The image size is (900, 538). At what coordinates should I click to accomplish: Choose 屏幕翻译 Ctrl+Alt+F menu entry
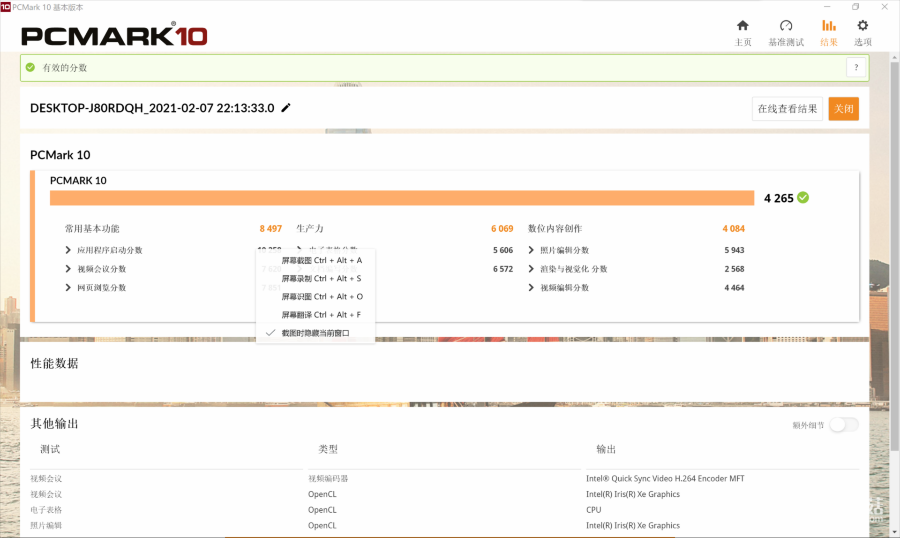321,315
